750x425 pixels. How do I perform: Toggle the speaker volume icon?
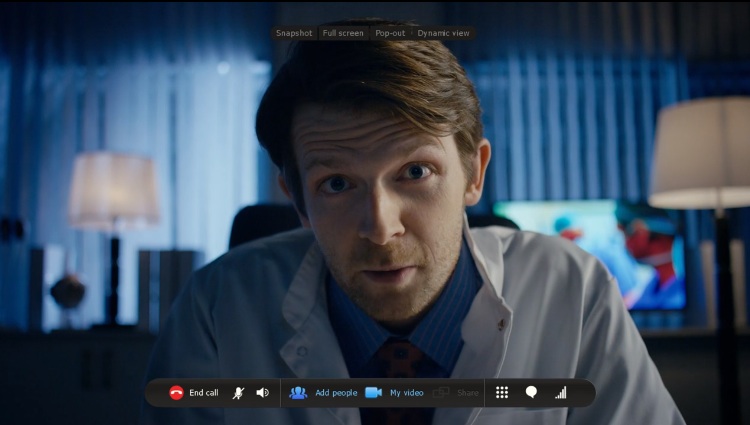pyautogui.click(x=263, y=392)
